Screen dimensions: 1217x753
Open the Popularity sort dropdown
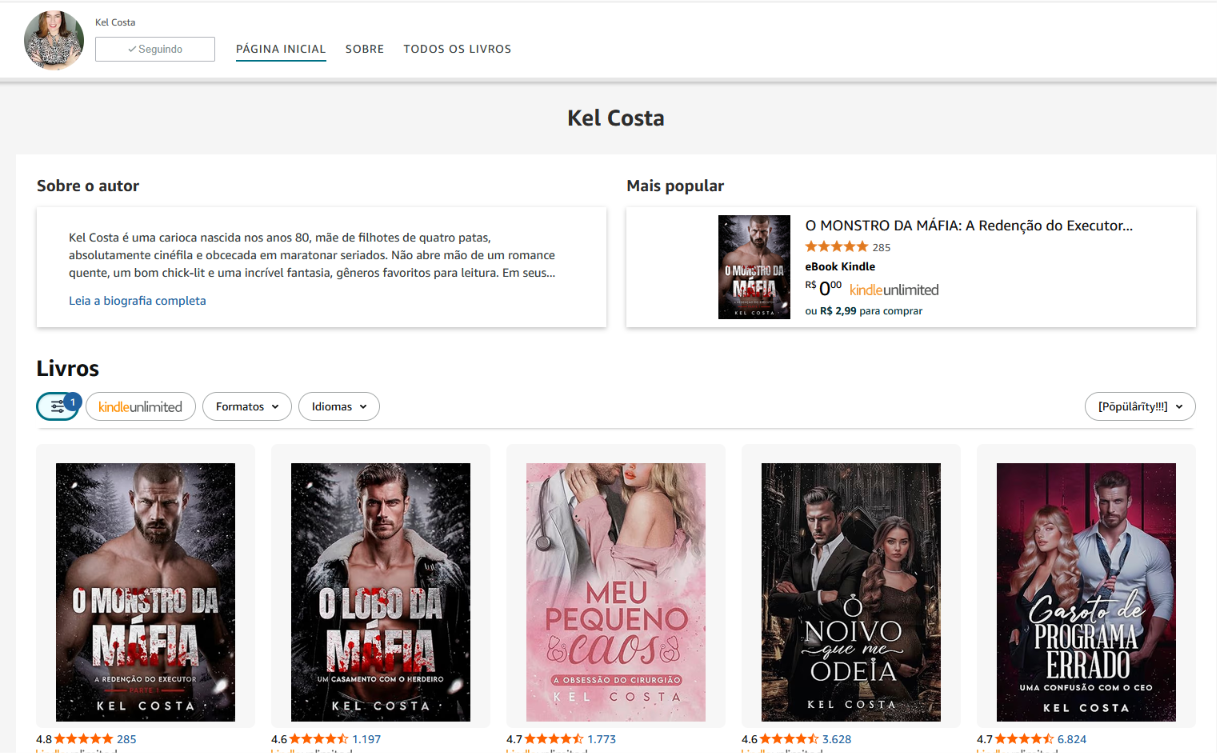1140,407
